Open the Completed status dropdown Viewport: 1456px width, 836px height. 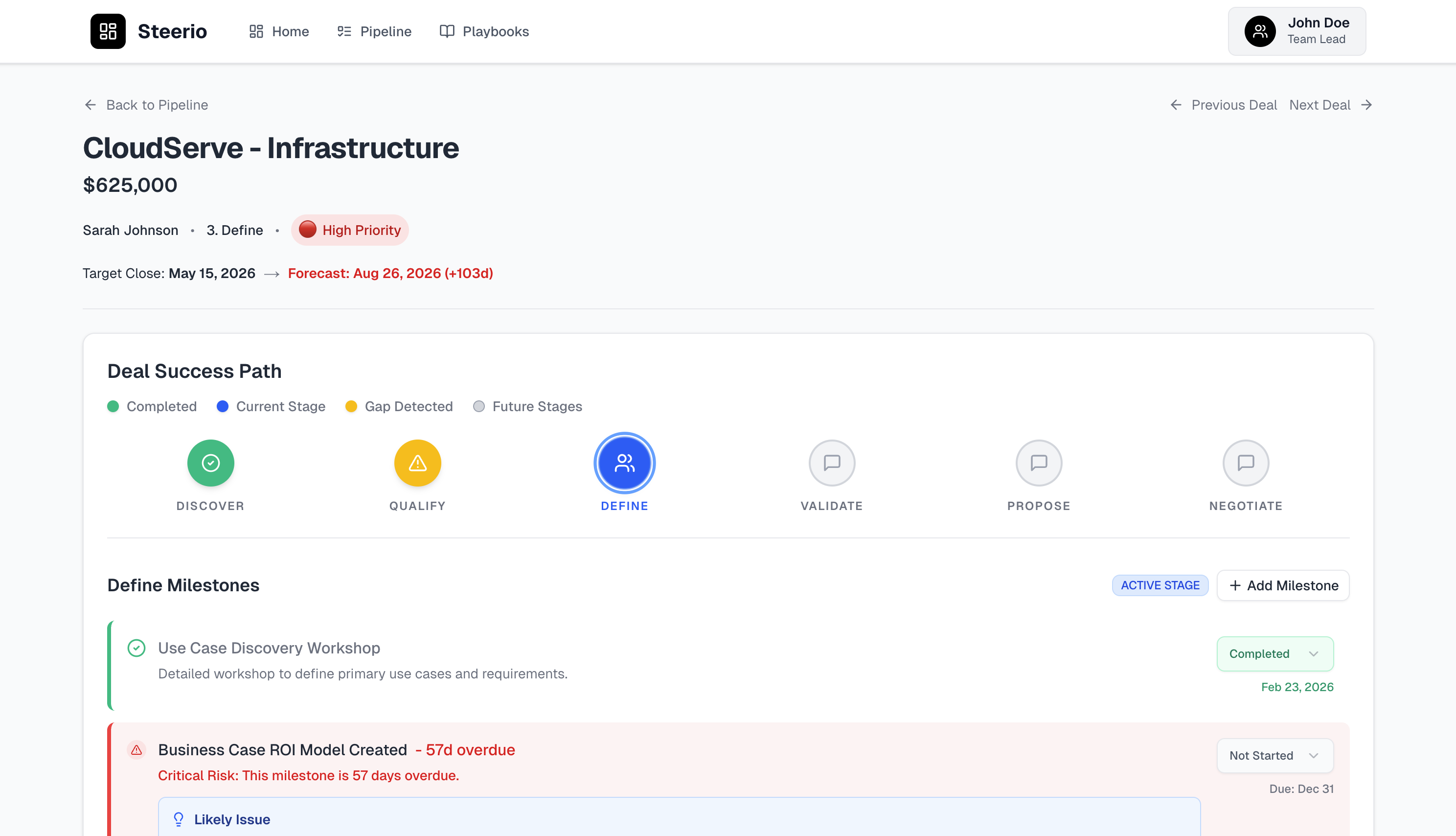[1274, 654]
